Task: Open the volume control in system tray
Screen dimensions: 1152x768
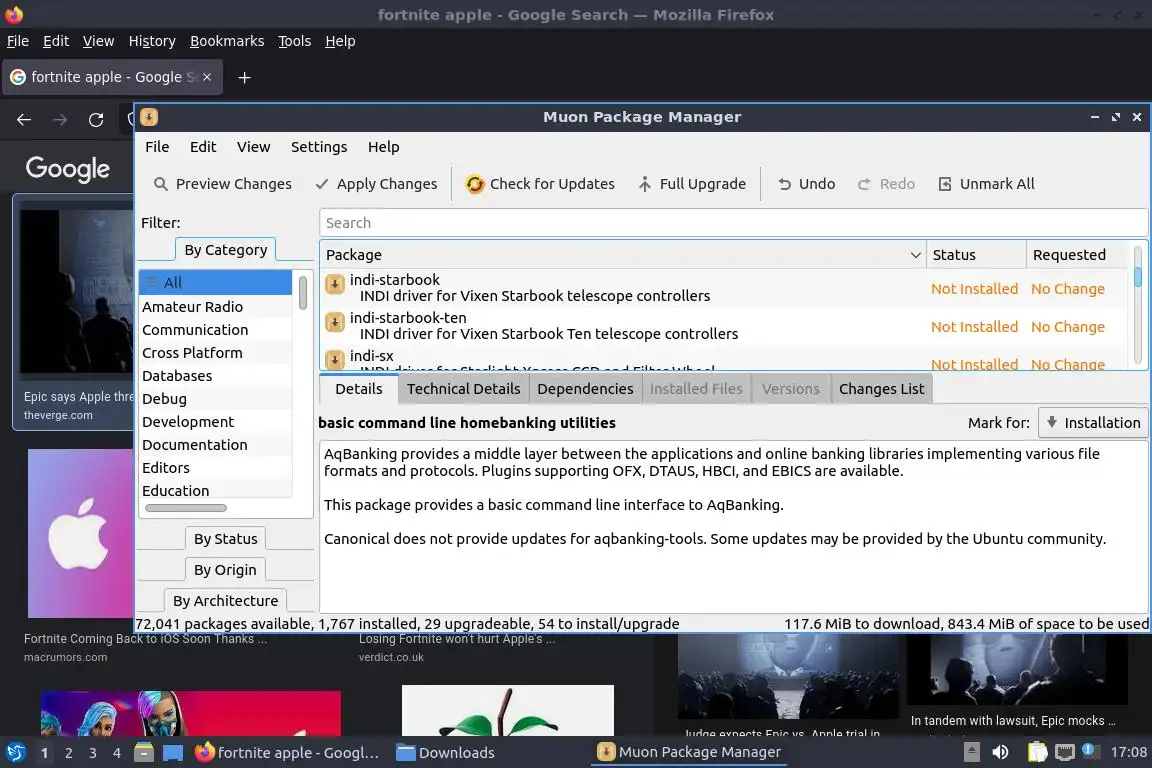Action: 1000,753
